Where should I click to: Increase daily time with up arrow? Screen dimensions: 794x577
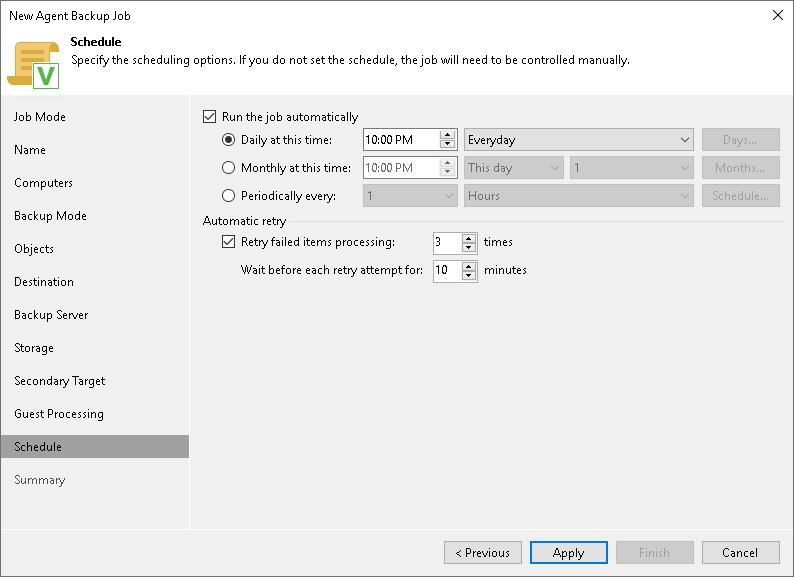pyautogui.click(x=447, y=135)
